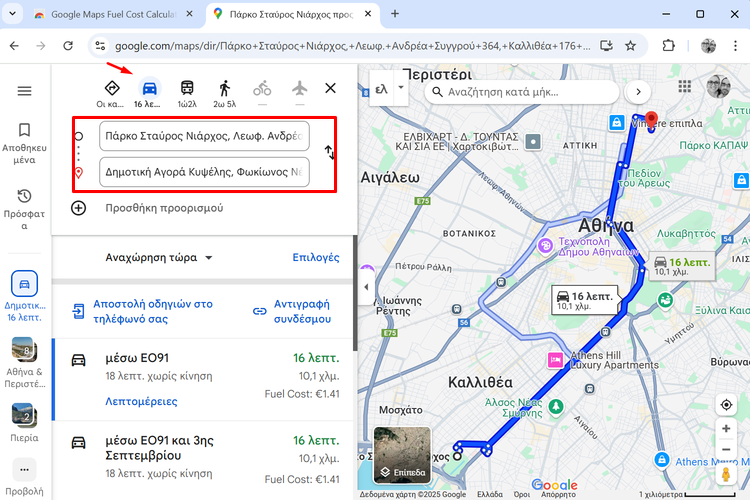
Task: Select flights mode airplane icon
Action: [299, 89]
